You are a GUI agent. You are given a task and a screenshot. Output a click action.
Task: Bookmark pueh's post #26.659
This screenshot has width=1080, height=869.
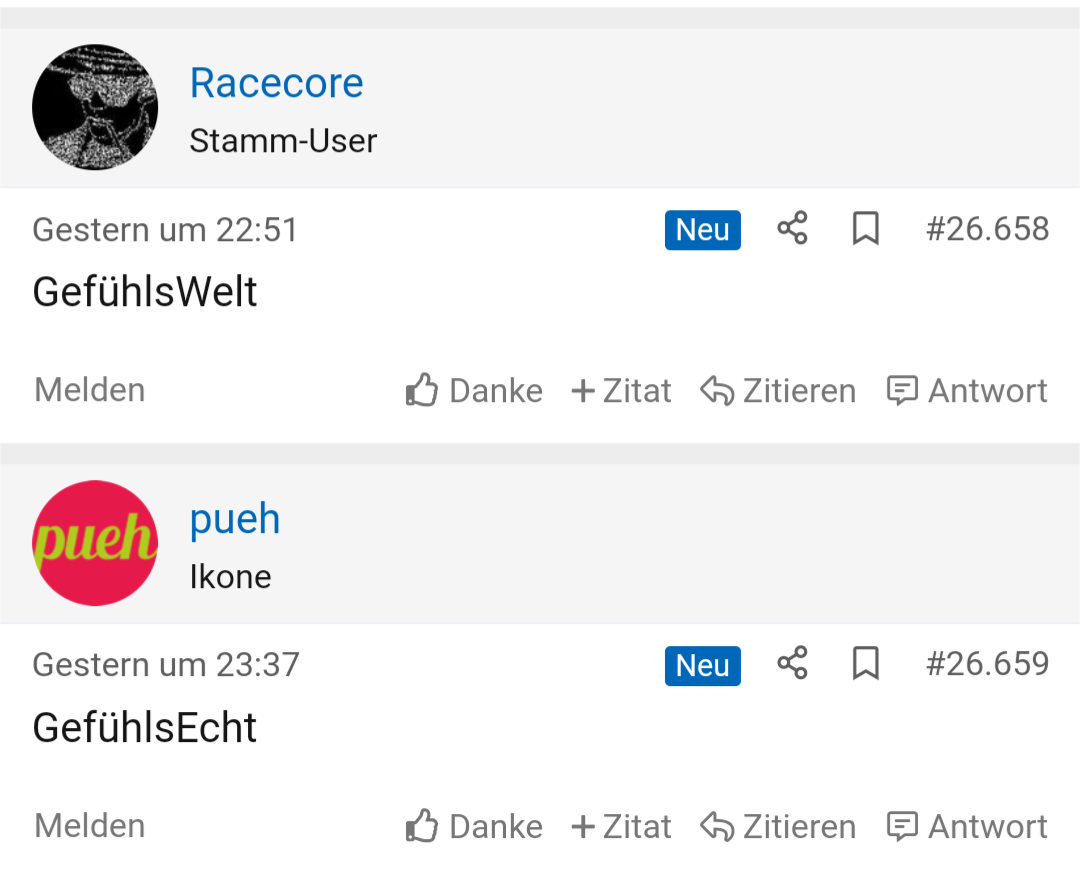865,664
